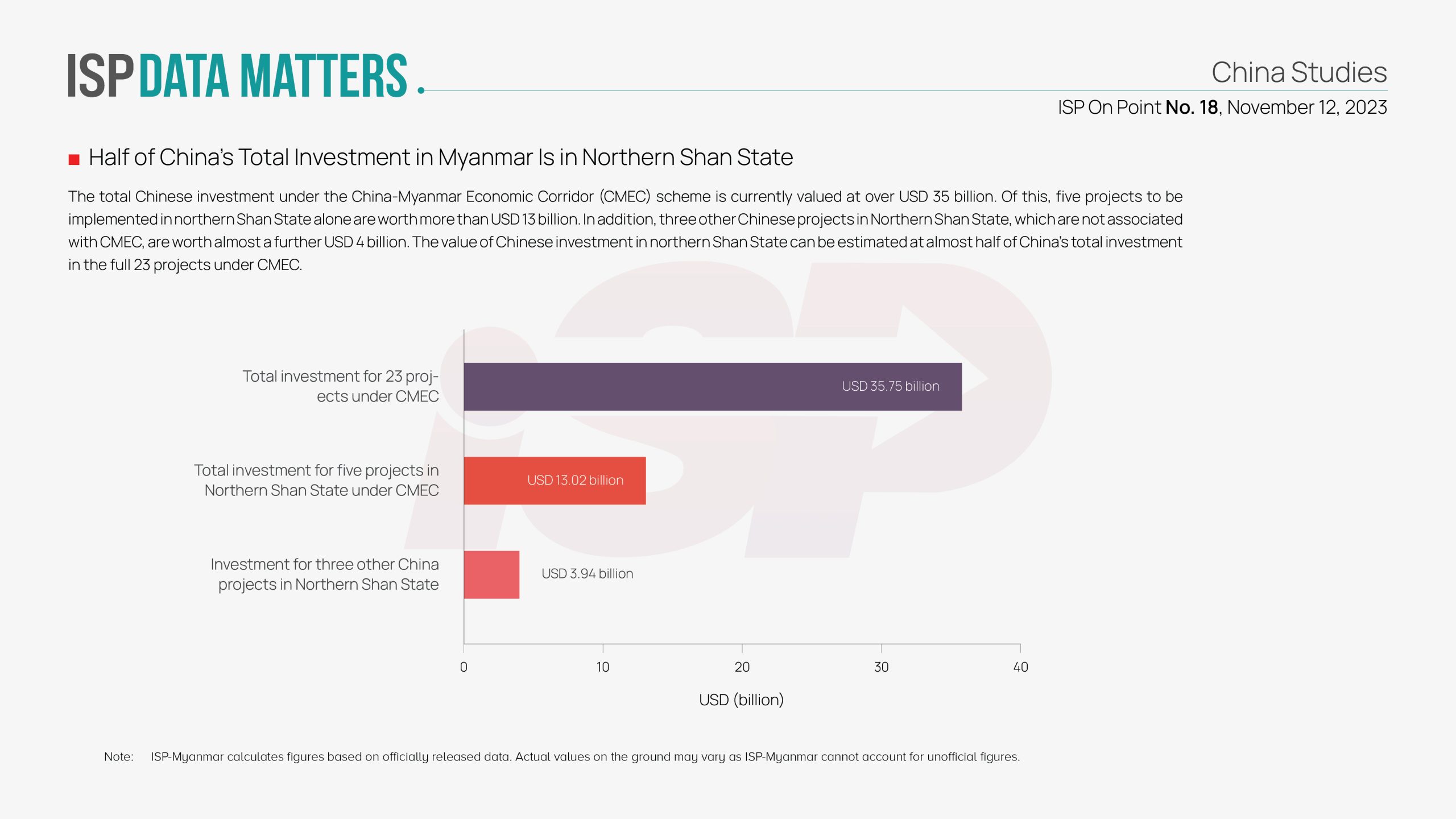Click the red square bullet beside the title
Screen dimensions: 1456x819
click(74, 159)
